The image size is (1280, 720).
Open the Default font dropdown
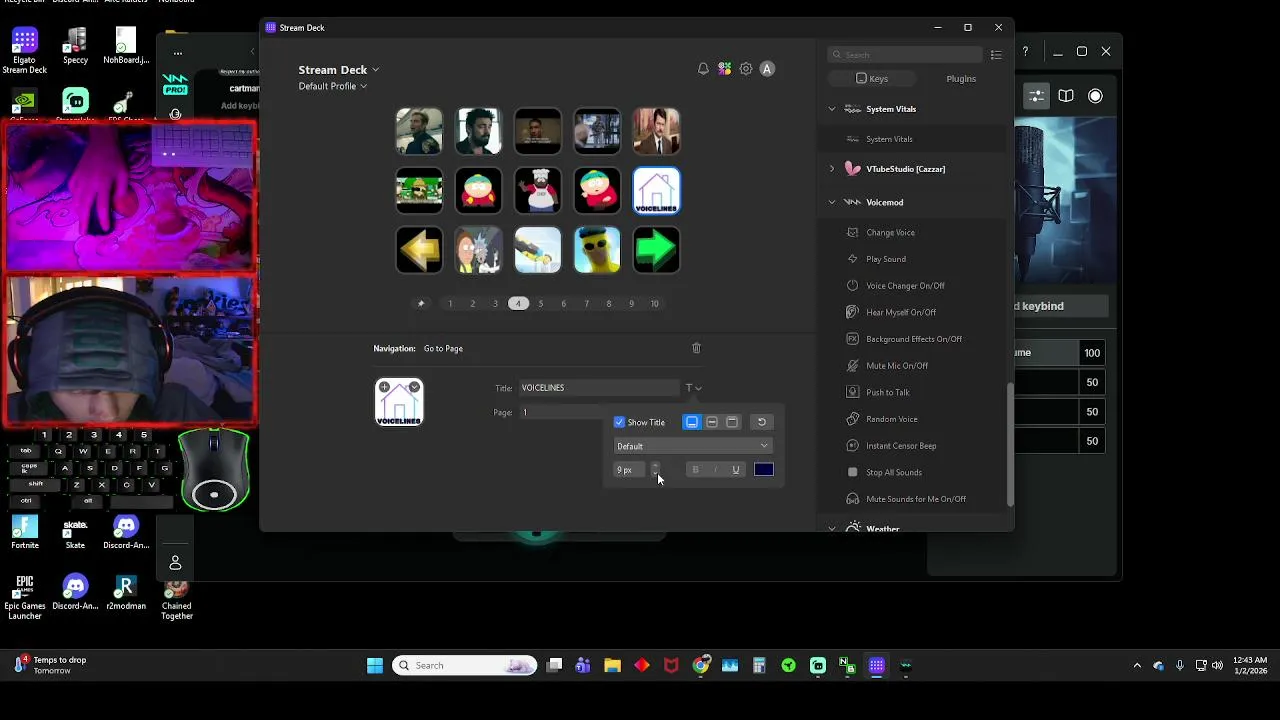pos(693,446)
